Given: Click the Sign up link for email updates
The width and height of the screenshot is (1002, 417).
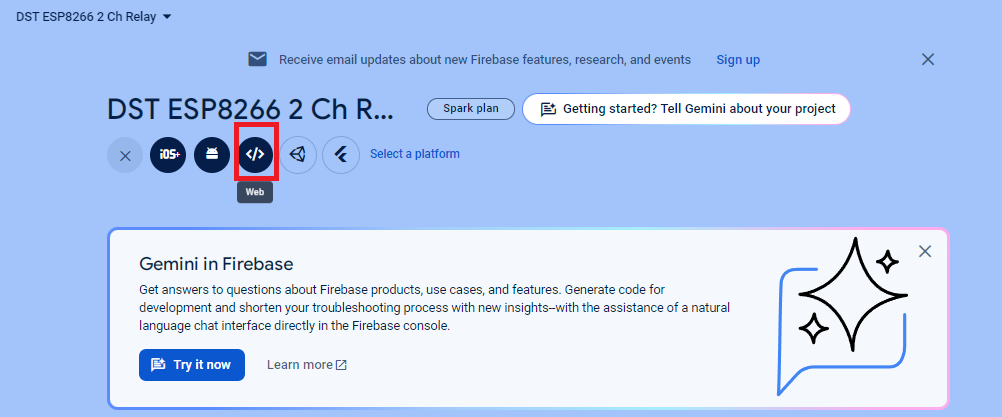Looking at the screenshot, I should [x=738, y=60].
